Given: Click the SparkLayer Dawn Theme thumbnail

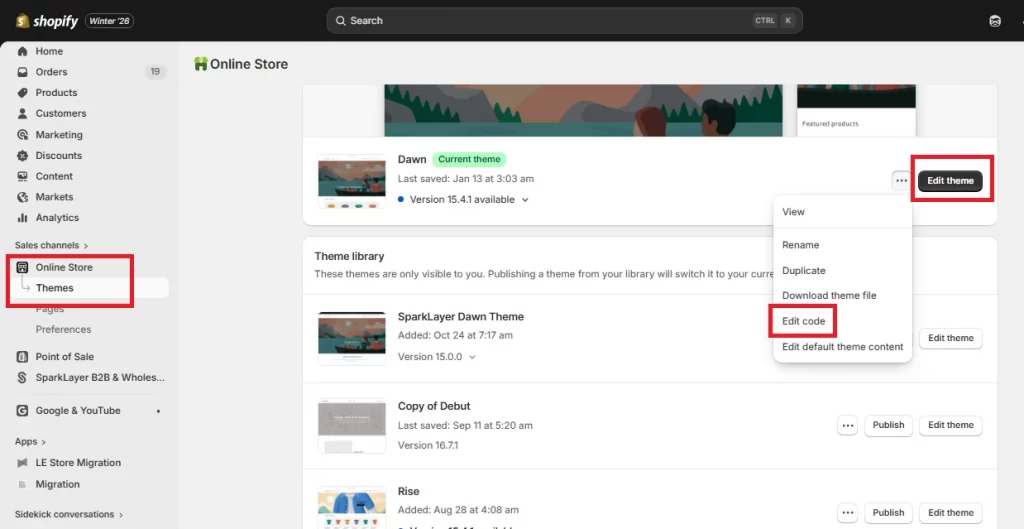Looking at the screenshot, I should 352,338.
